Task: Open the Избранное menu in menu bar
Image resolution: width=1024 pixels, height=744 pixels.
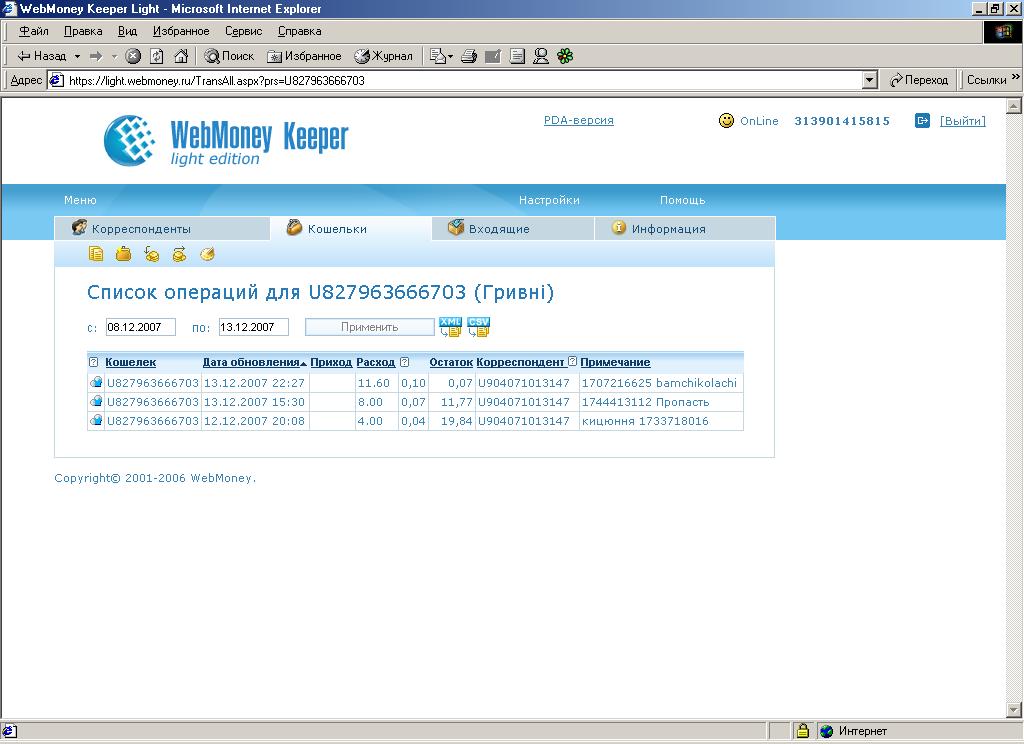Action: click(x=181, y=32)
